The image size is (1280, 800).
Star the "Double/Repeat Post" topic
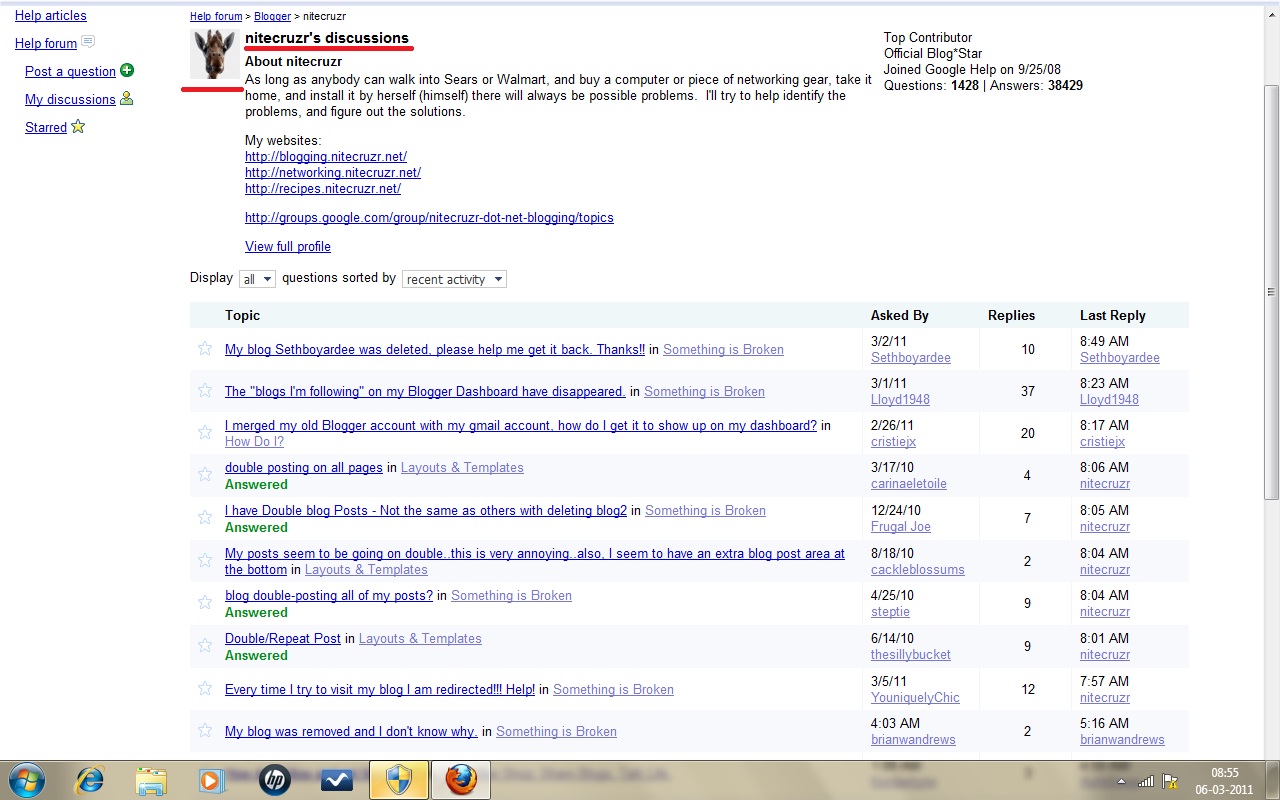pos(205,645)
